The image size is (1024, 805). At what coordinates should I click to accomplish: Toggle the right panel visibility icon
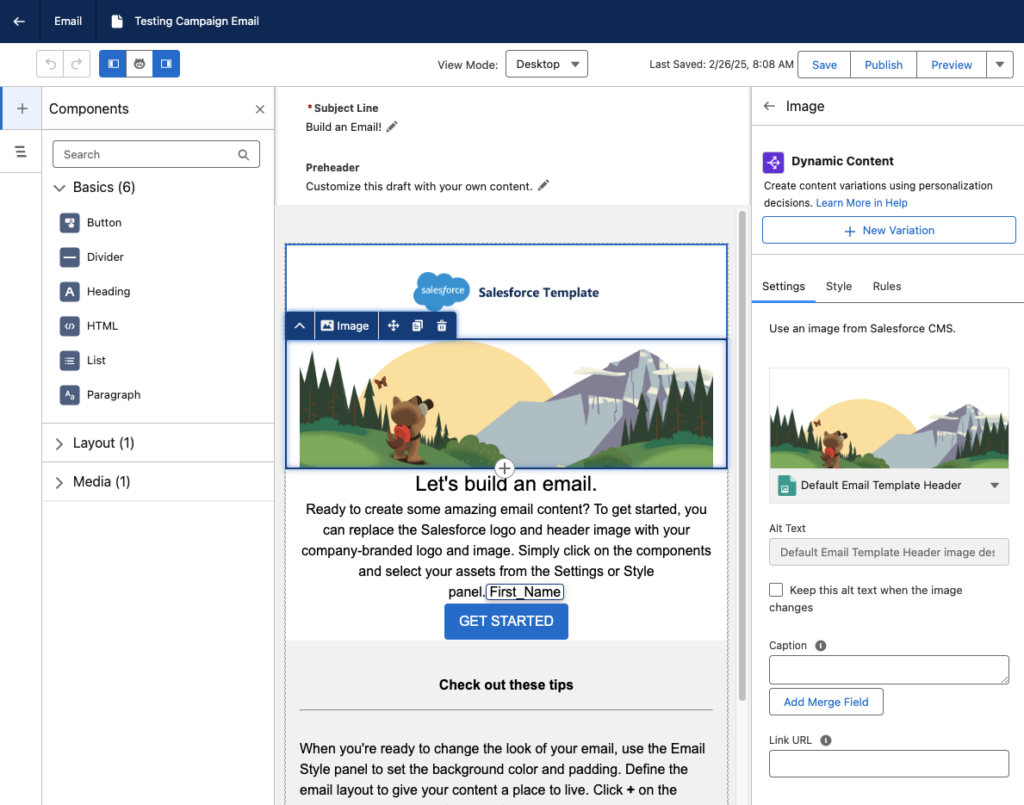pyautogui.click(x=166, y=64)
